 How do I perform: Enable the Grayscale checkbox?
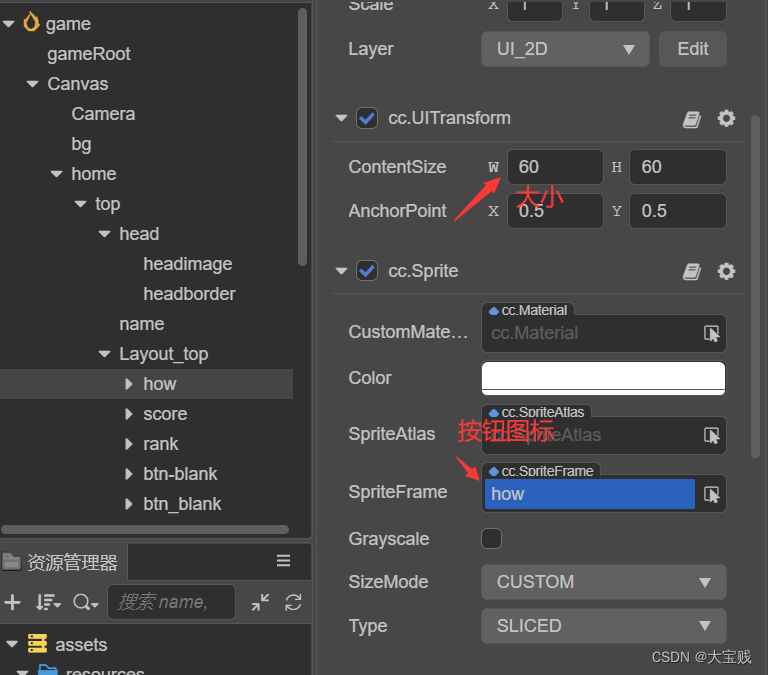[x=492, y=539]
